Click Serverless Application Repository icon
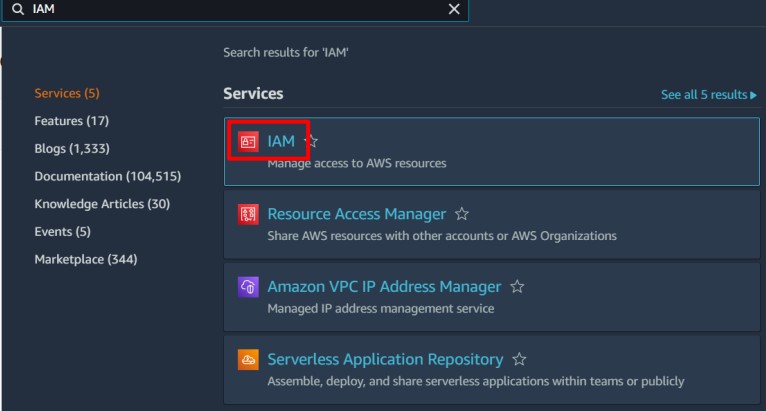The width and height of the screenshot is (766, 411). 248,360
